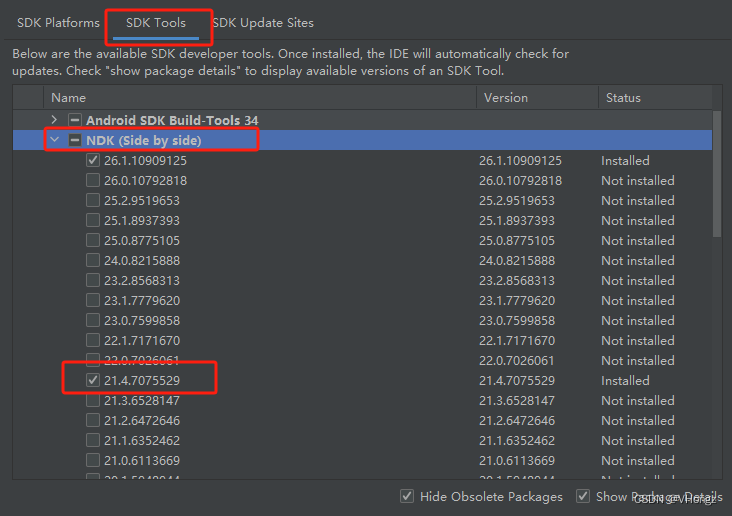Click version cell 23.2.8568313
This screenshot has height=516, width=732.
click(517, 281)
